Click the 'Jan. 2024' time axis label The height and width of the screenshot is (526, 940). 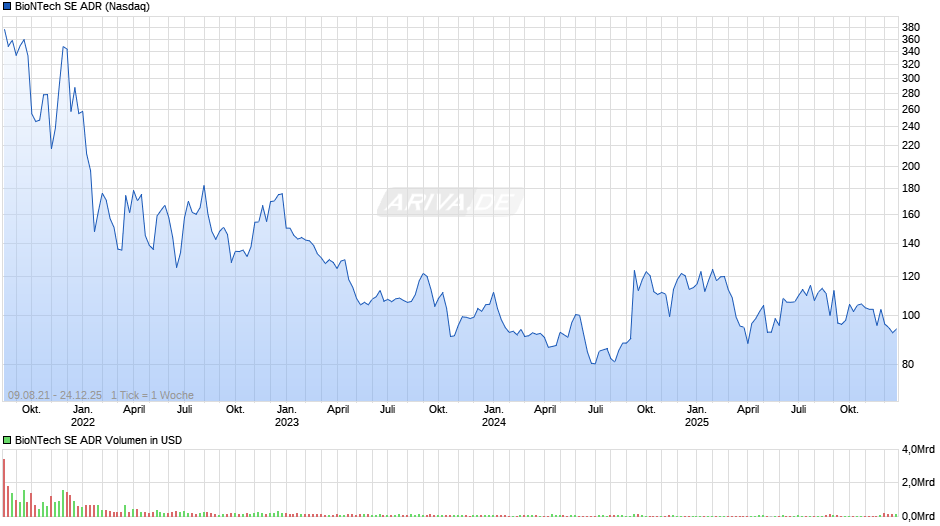point(493,416)
